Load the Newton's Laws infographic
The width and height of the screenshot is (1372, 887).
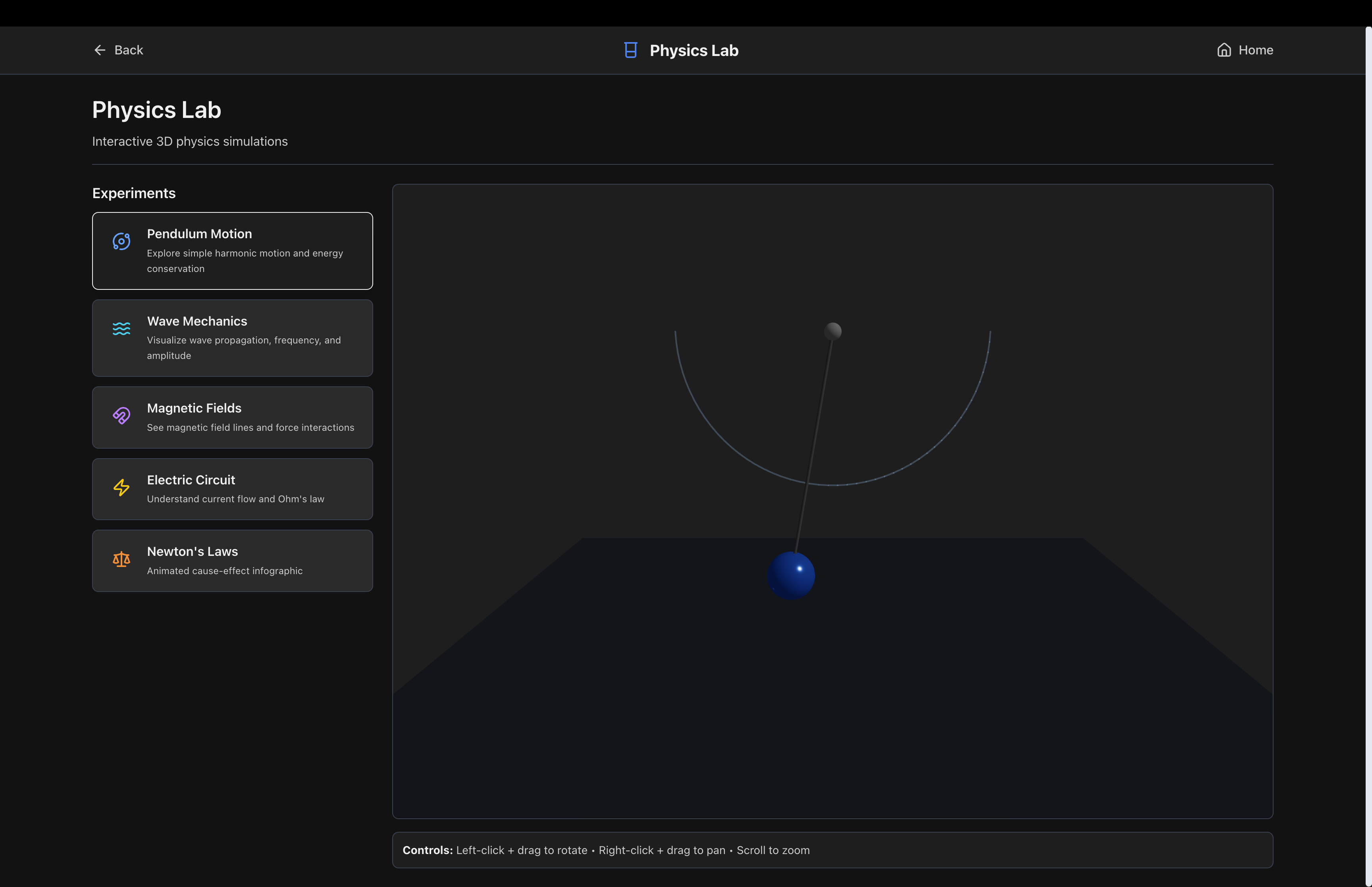tap(232, 560)
